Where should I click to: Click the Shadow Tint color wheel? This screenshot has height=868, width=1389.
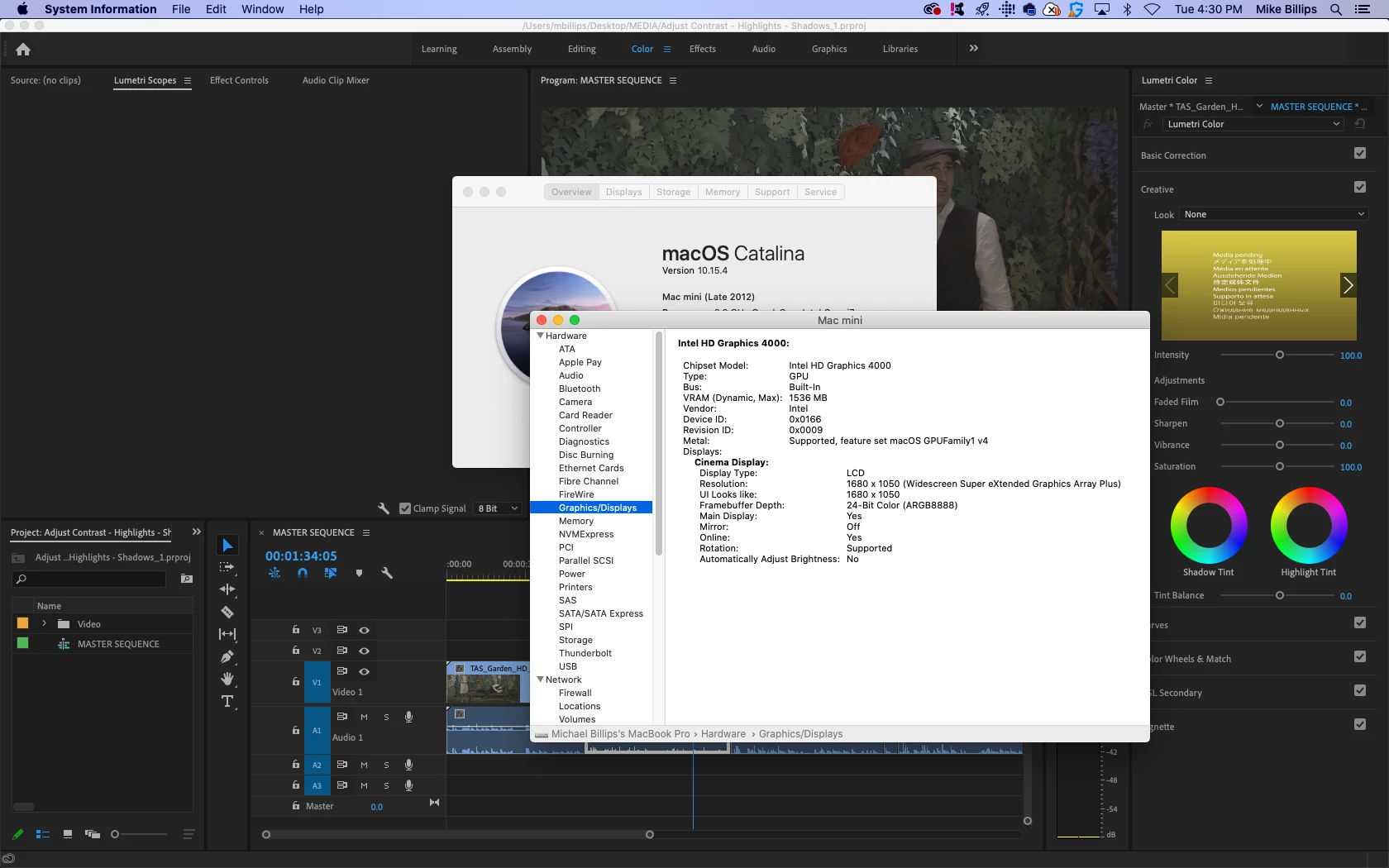click(1209, 525)
